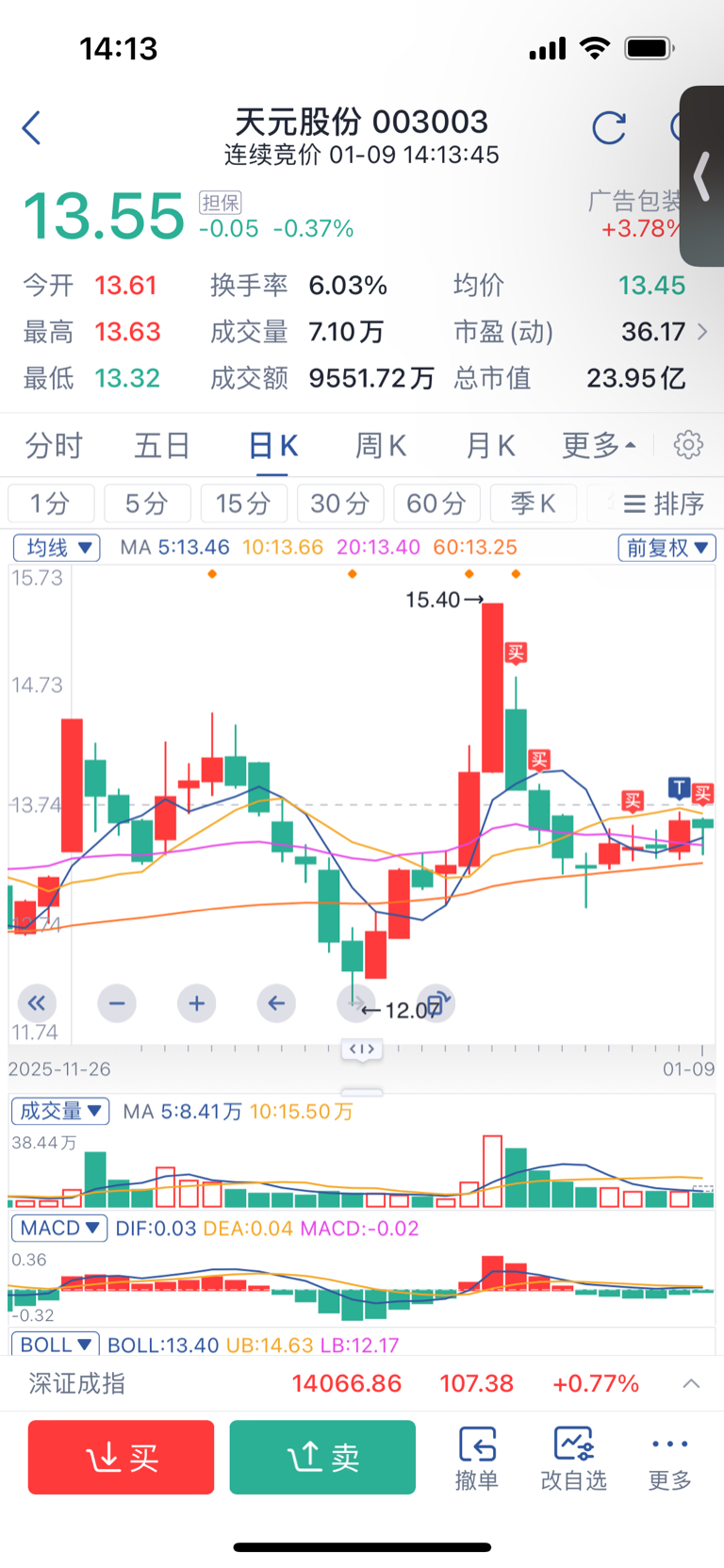Jump to earliest candles double-arrow
This screenshot has height=1568, width=724.
click(x=37, y=1002)
